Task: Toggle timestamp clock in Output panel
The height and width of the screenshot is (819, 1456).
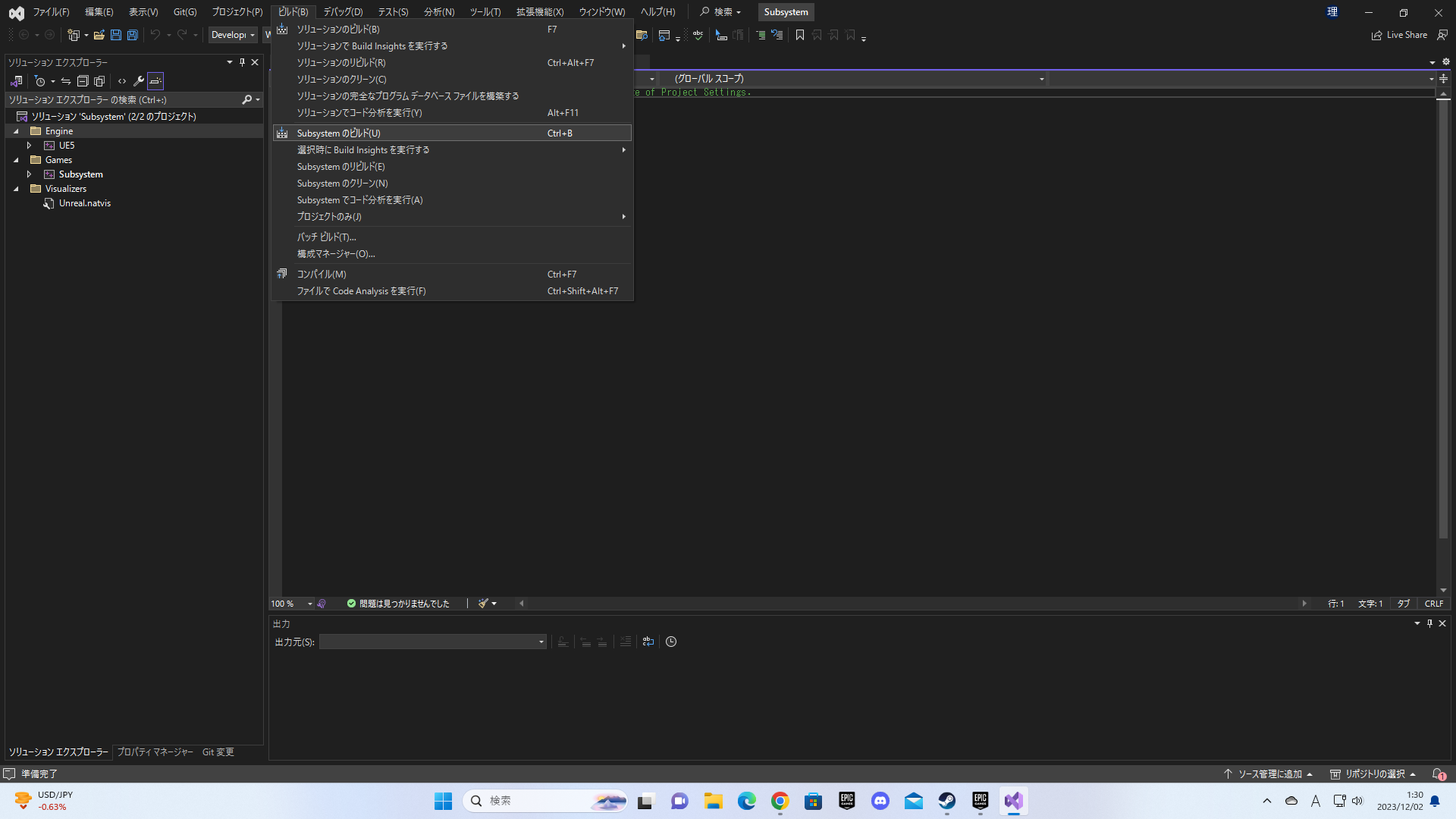Action: pos(671,642)
